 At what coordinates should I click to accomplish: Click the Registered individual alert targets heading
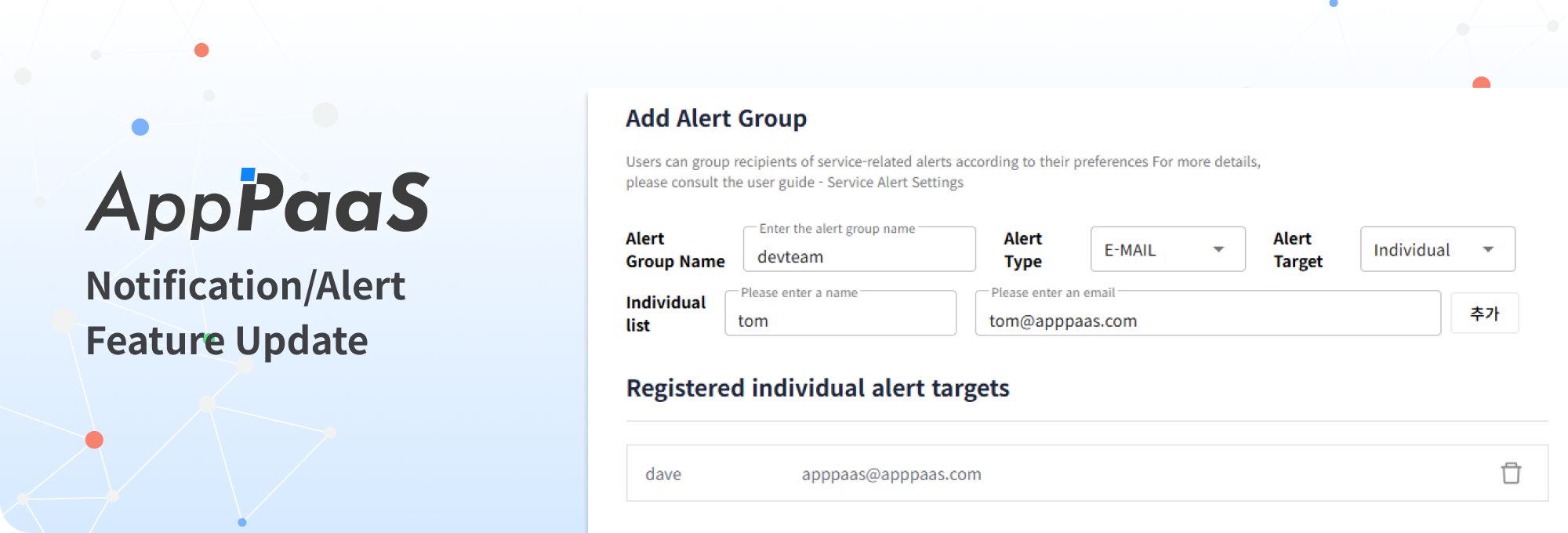(x=818, y=388)
